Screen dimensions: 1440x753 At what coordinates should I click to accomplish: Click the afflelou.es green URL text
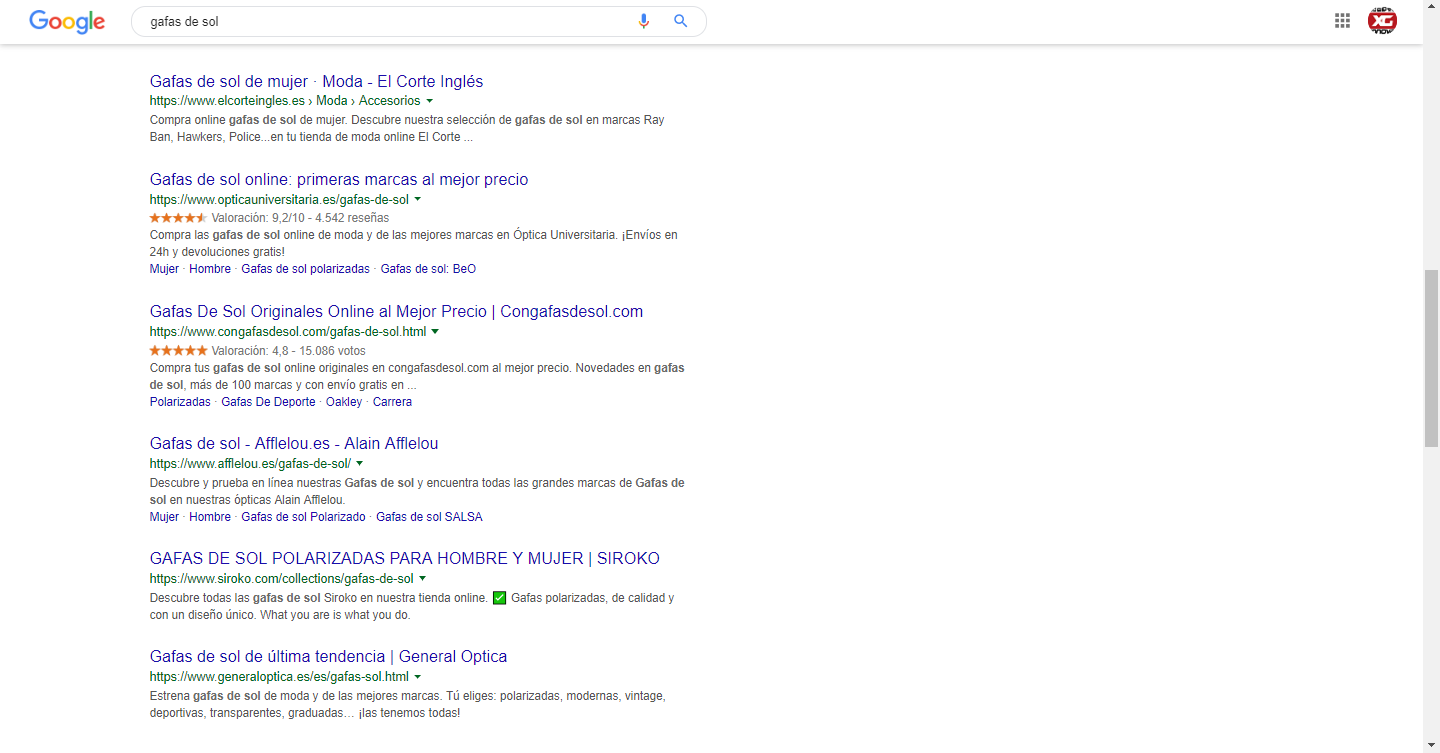(250, 463)
